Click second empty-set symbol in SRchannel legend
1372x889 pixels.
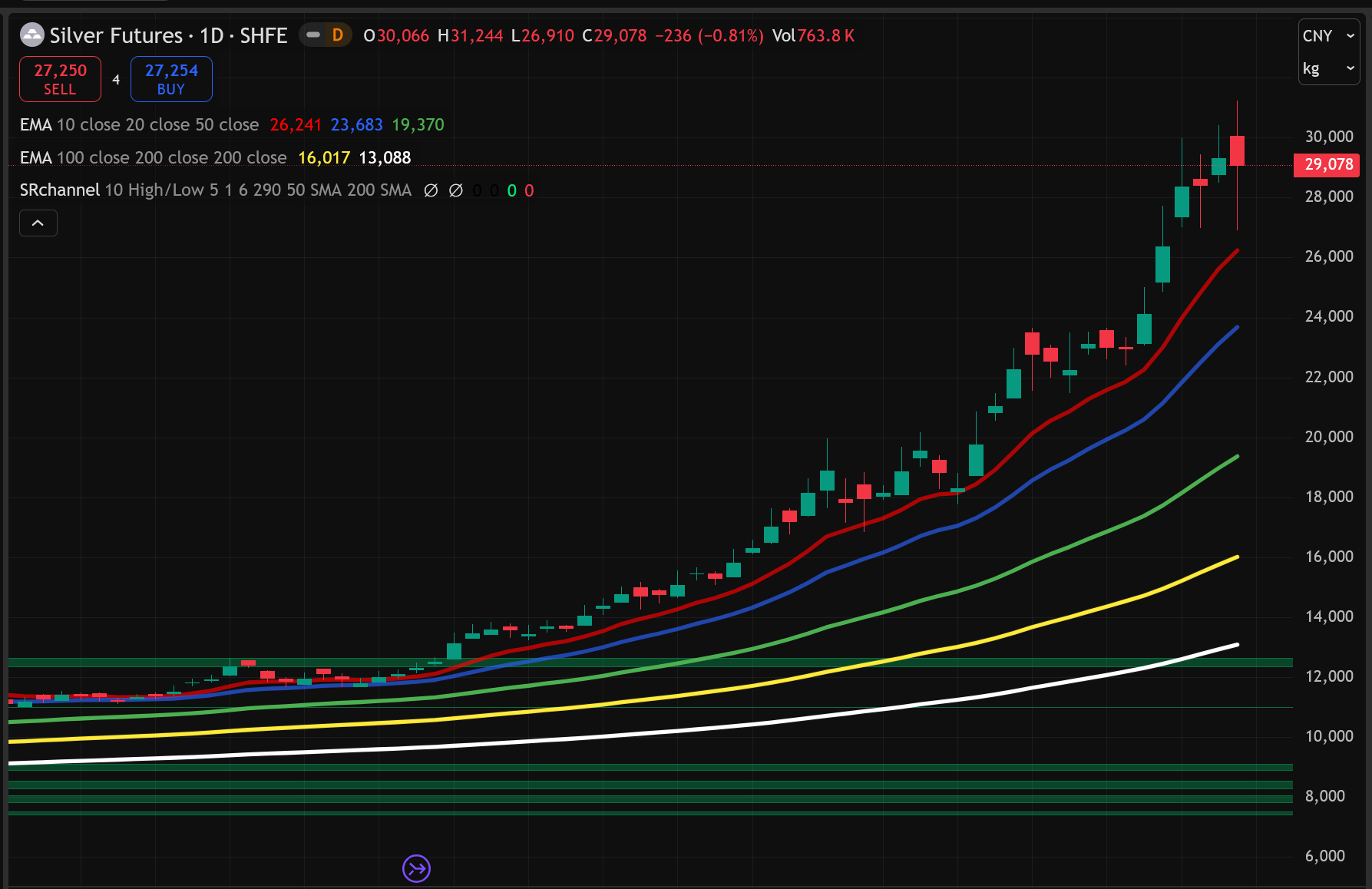[x=455, y=190]
